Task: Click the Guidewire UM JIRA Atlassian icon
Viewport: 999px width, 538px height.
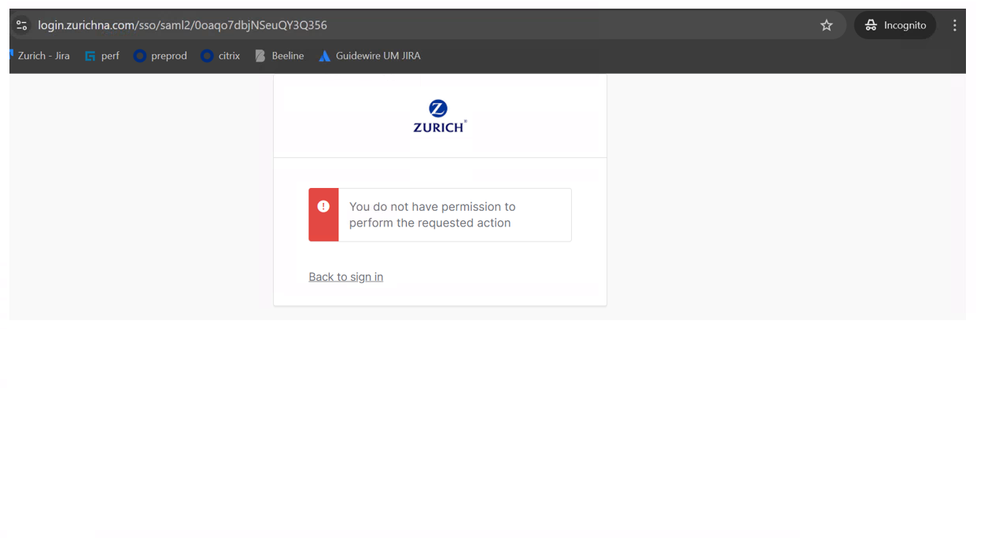Action: pyautogui.click(x=324, y=56)
